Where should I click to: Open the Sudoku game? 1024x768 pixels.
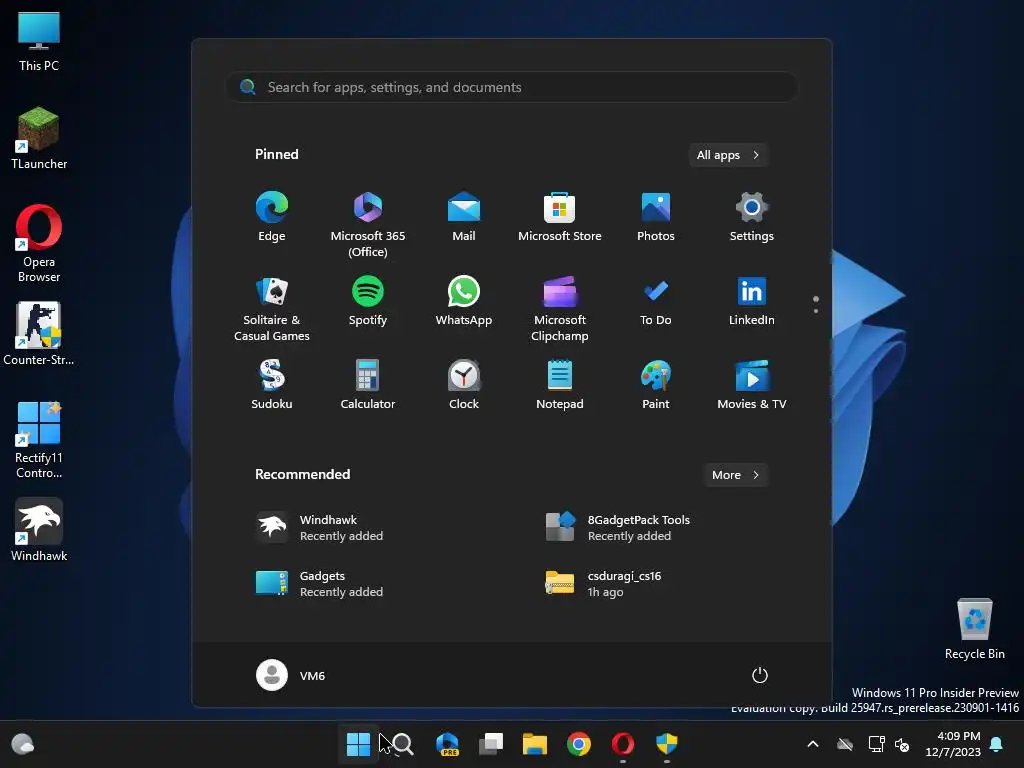click(272, 385)
